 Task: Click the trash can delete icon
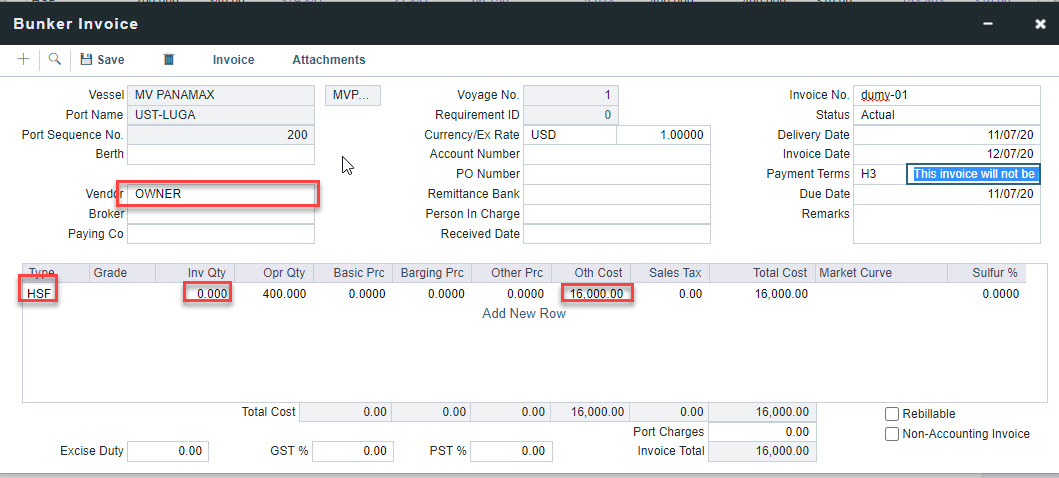(169, 60)
